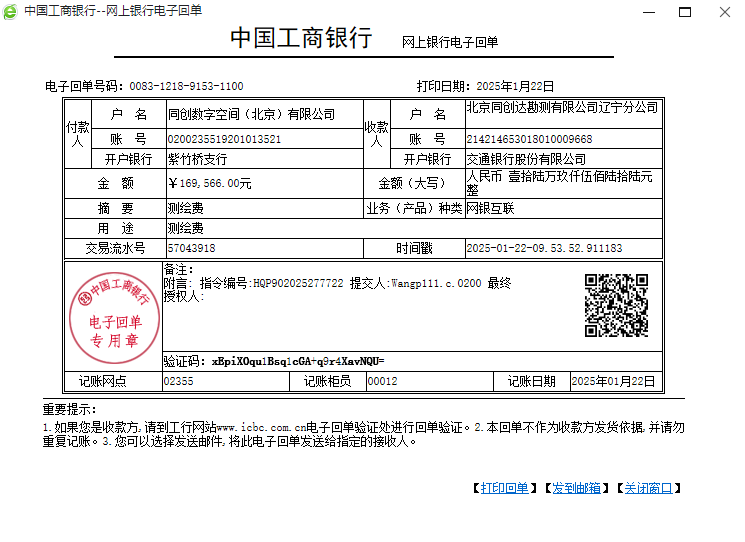Select amount ￥169,566.00元
This screenshot has height=542, width=745.
(210, 183)
